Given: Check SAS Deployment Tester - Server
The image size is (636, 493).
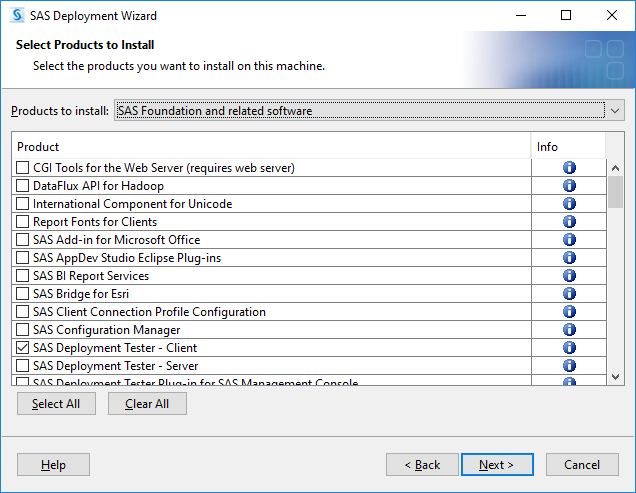Looking at the screenshot, I should click(22, 366).
